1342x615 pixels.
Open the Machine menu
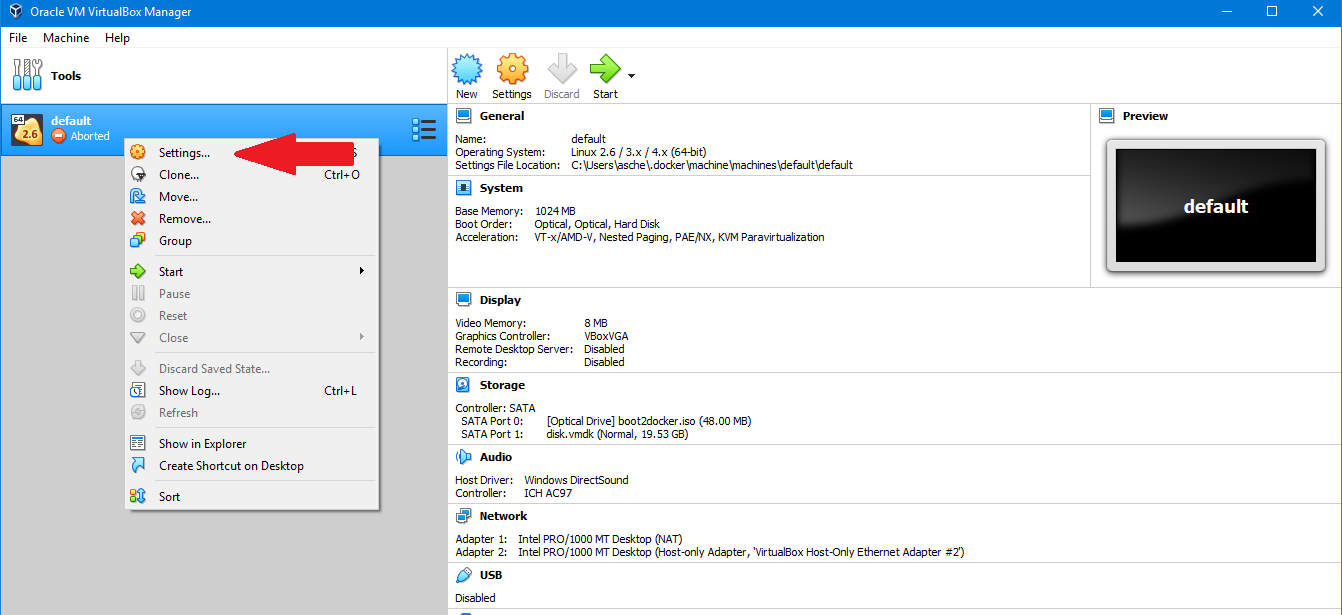coord(66,38)
